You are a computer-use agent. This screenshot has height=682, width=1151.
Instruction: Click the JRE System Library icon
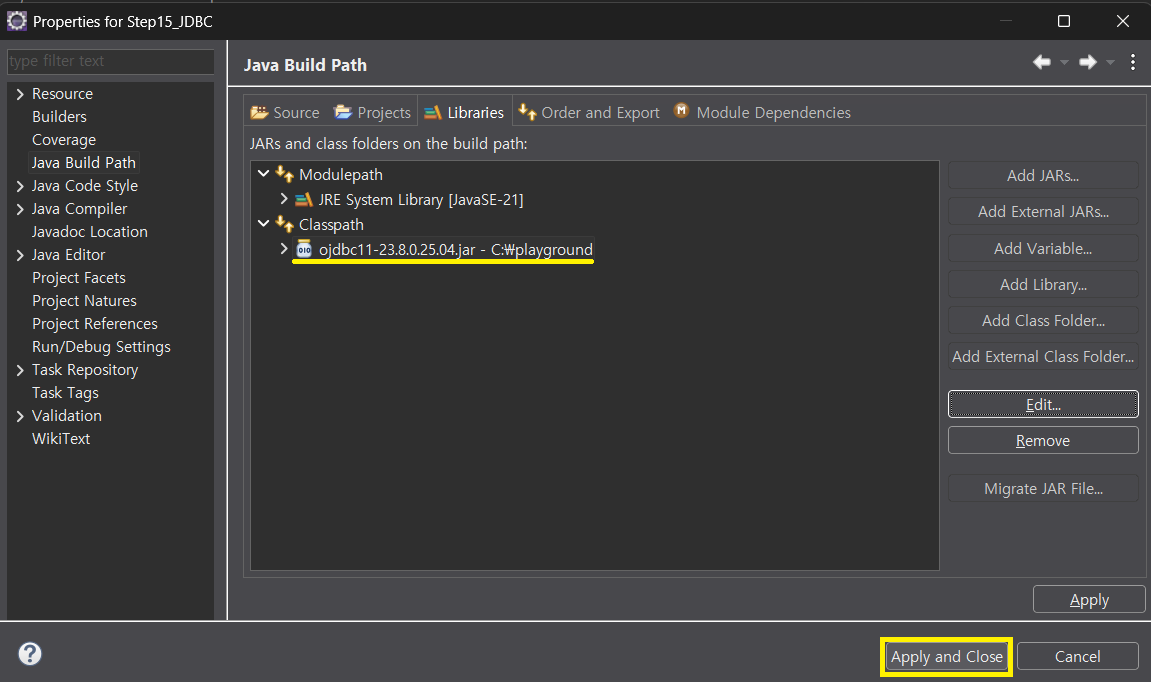tap(303, 200)
